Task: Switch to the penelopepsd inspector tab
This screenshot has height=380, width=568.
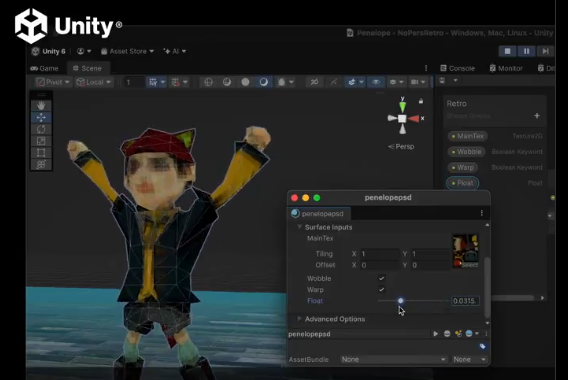Action: point(318,213)
